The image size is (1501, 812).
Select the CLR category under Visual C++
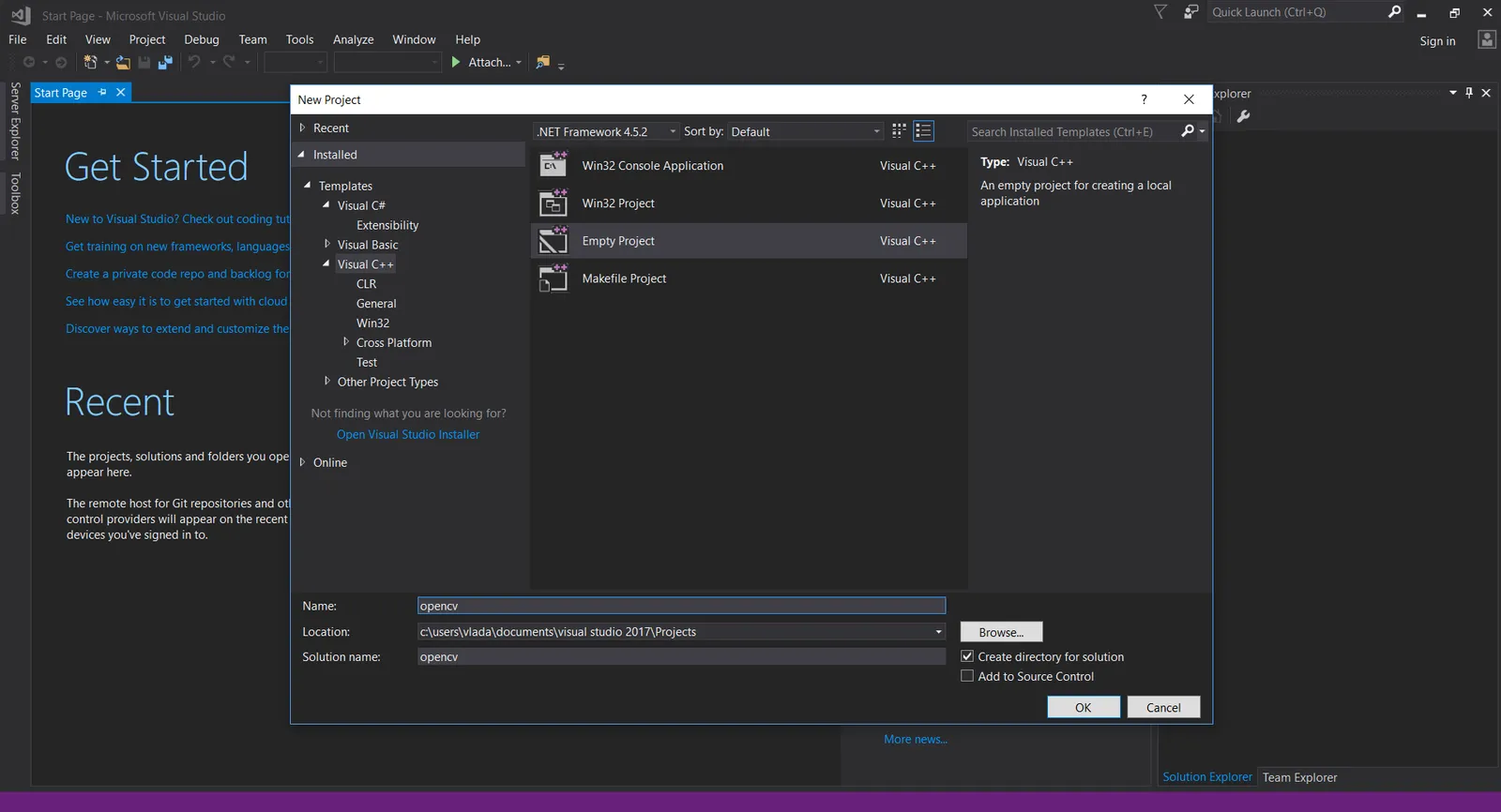[x=366, y=283]
